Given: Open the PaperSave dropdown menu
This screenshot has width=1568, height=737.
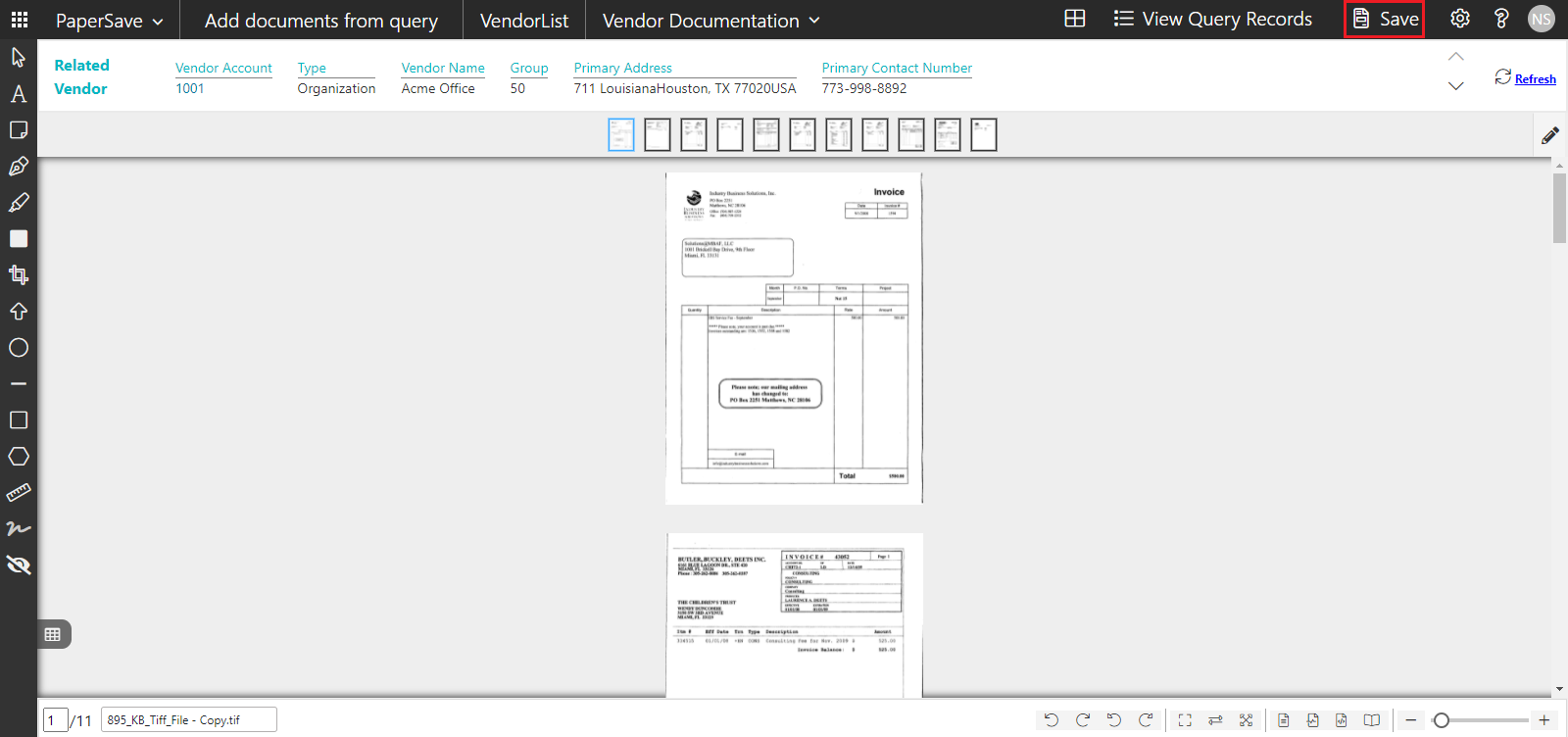Looking at the screenshot, I should (x=109, y=21).
